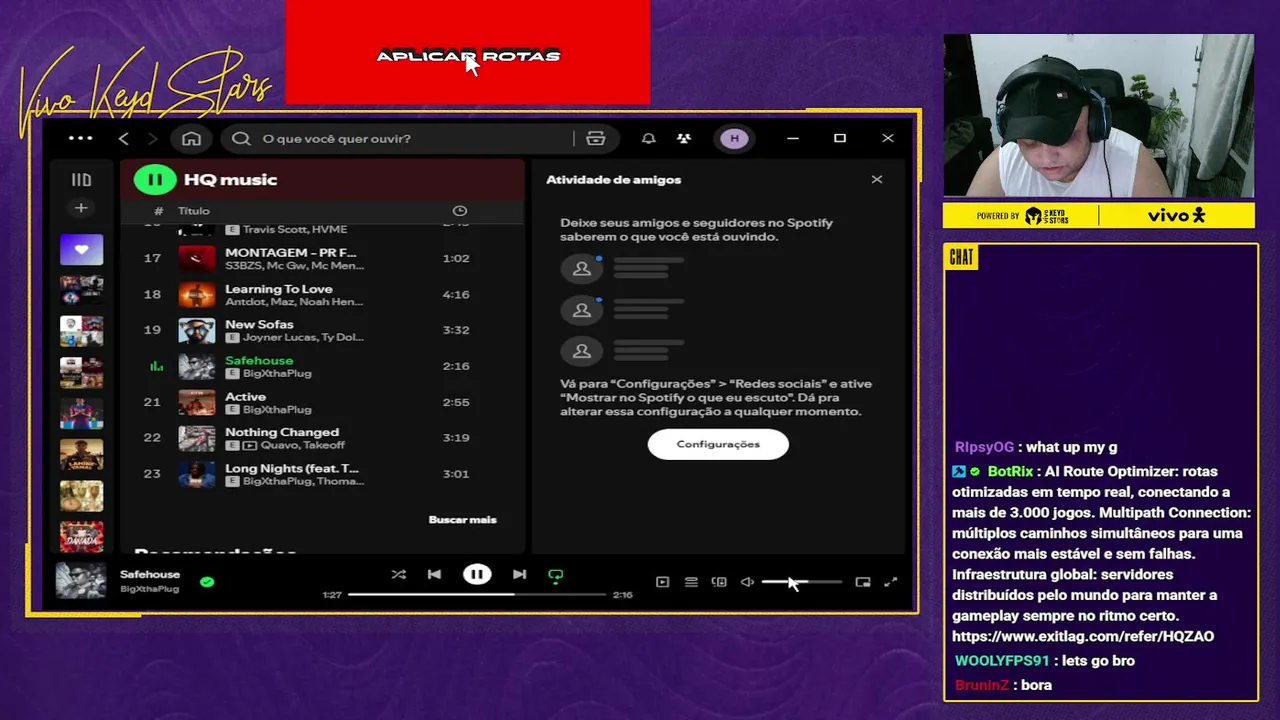Adjust the volume slider
This screenshot has height=720, width=1280.
(801, 582)
